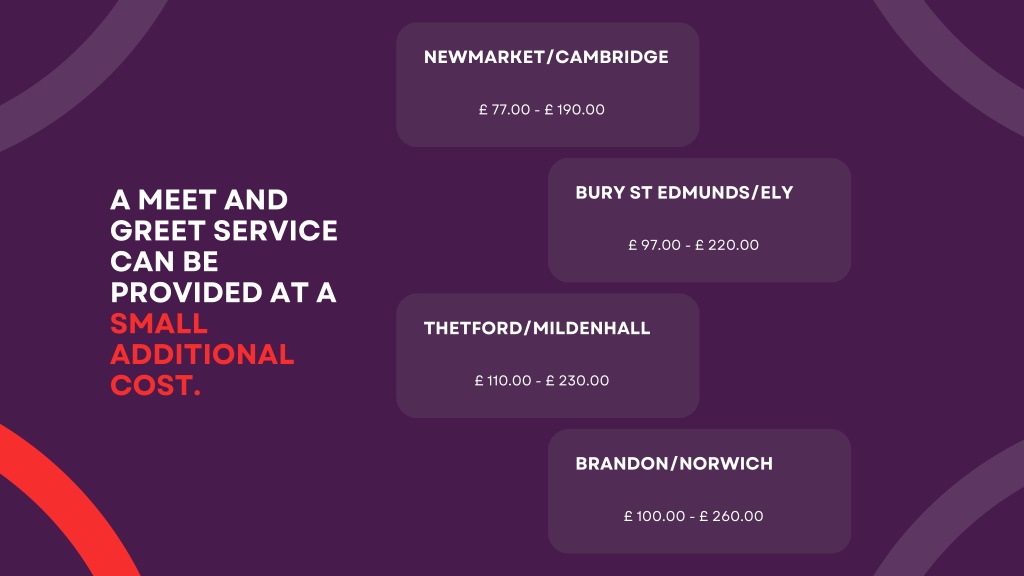Click the 'GREET SERVICE' headline line
This screenshot has width=1024, height=576.
tap(224, 231)
